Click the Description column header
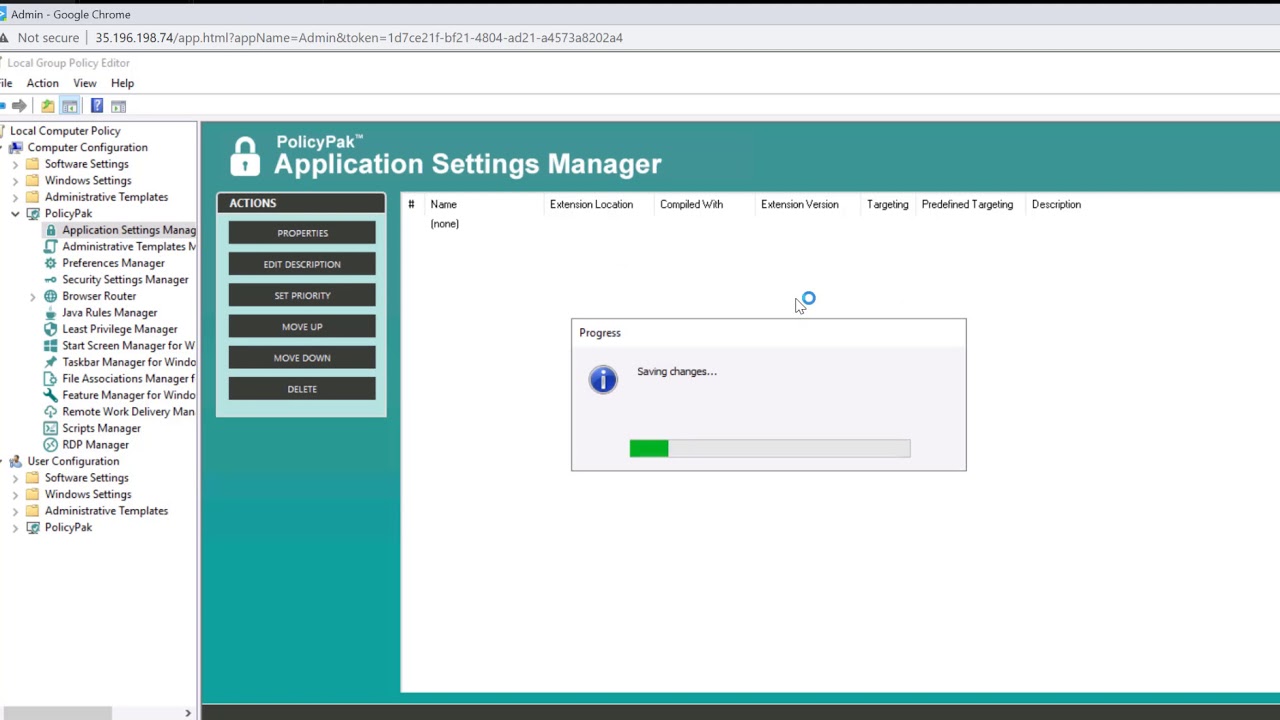The image size is (1280, 720). [x=1056, y=204]
